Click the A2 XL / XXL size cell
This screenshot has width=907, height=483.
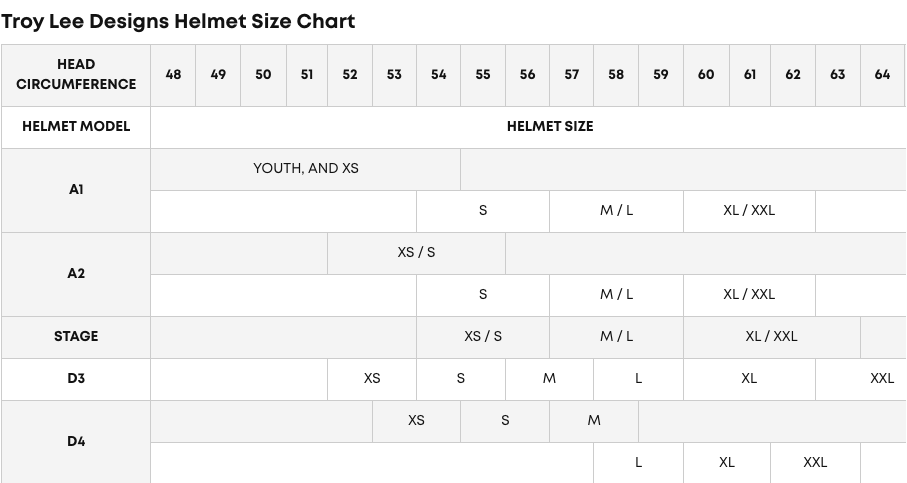[749, 295]
